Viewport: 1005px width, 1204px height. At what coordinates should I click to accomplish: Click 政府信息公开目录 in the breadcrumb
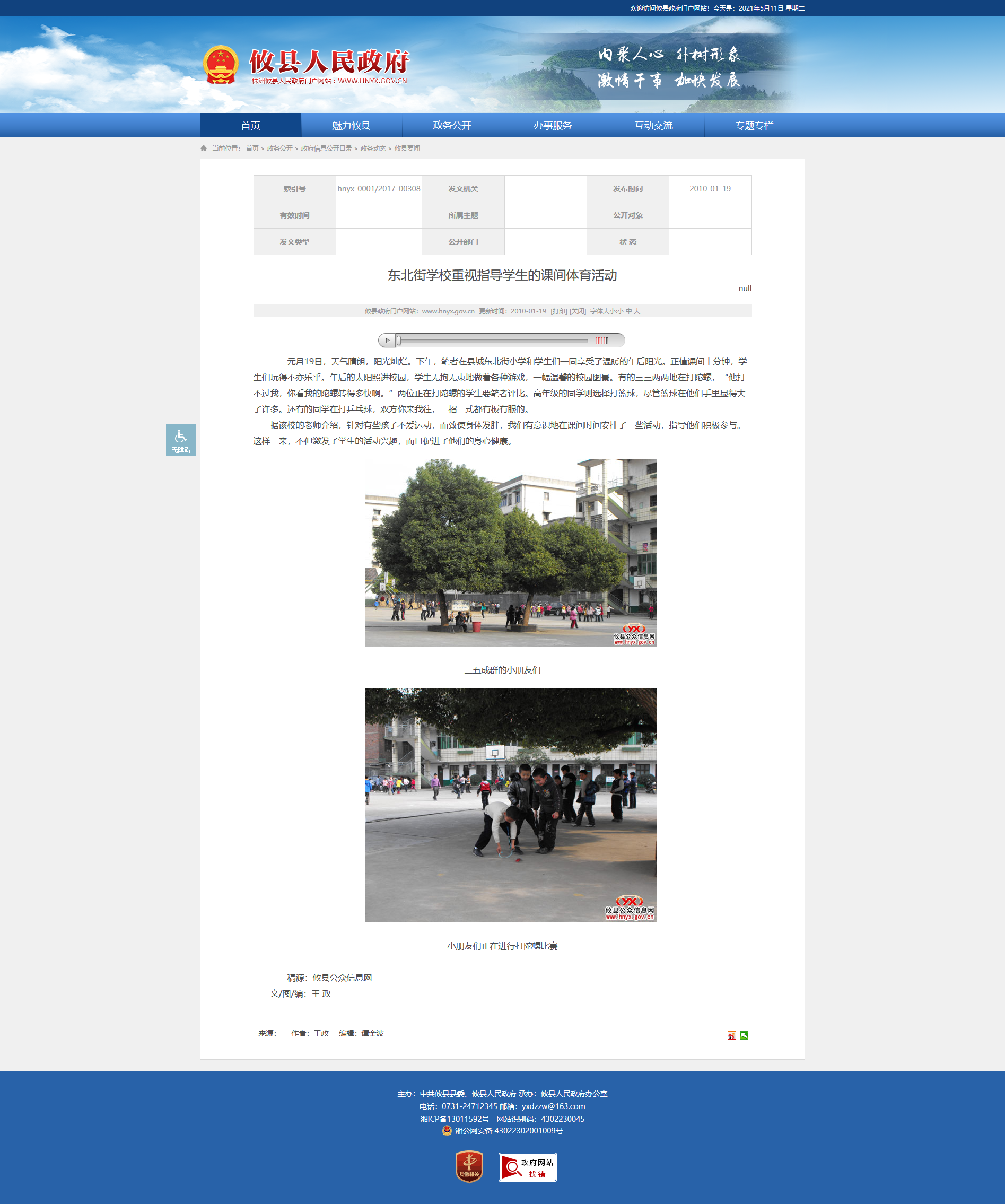[x=326, y=149]
